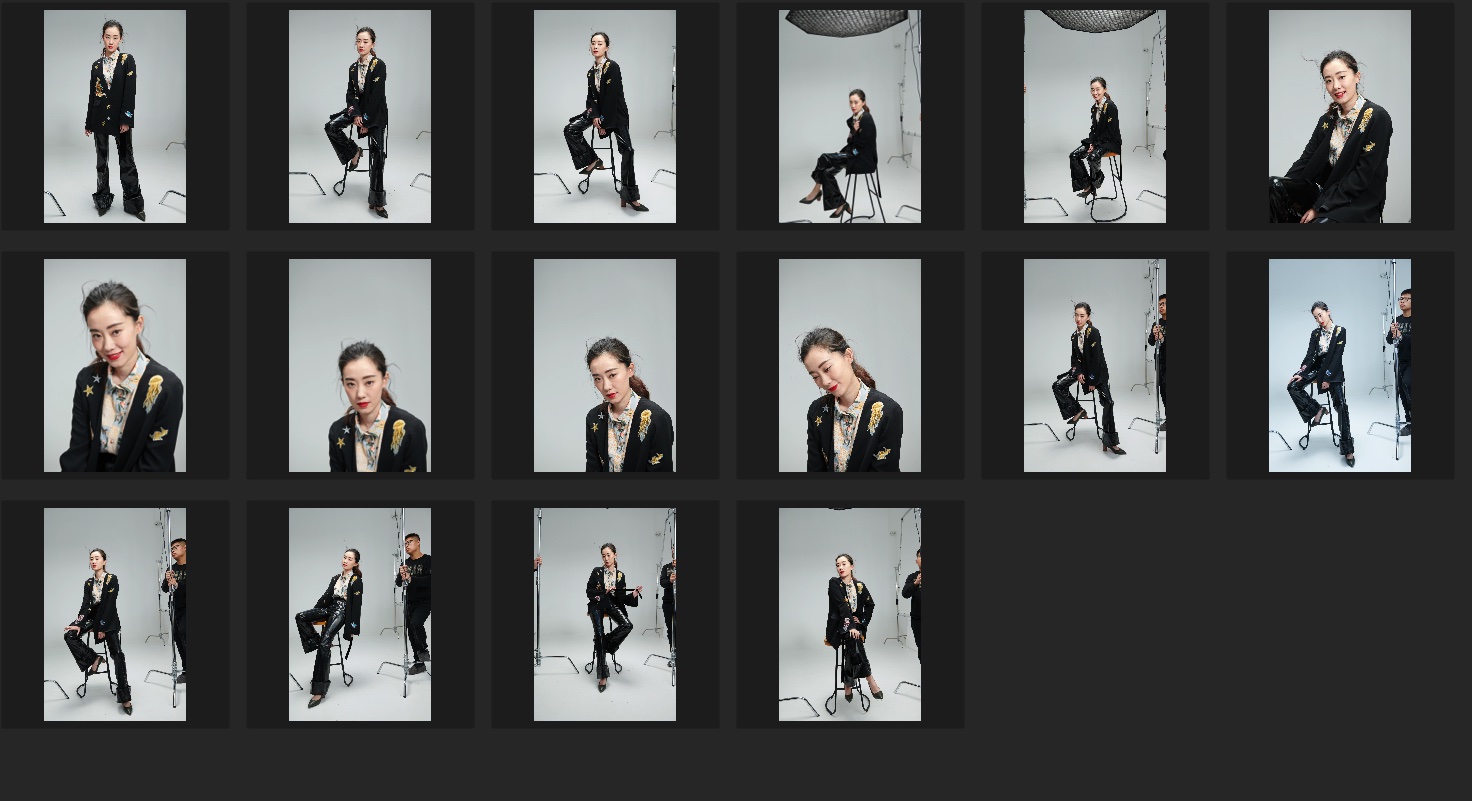1472x801 pixels.
Task: Select seated photo with one leg fully extended
Action: pyautogui.click(x=605, y=116)
